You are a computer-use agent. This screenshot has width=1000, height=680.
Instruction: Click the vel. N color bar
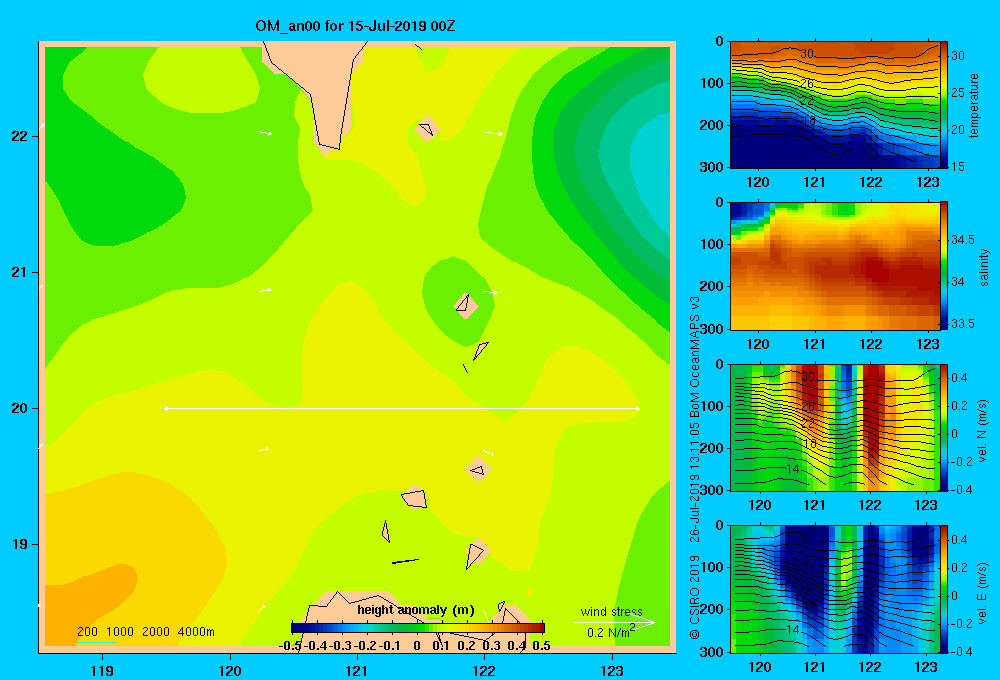pyautogui.click(x=944, y=427)
